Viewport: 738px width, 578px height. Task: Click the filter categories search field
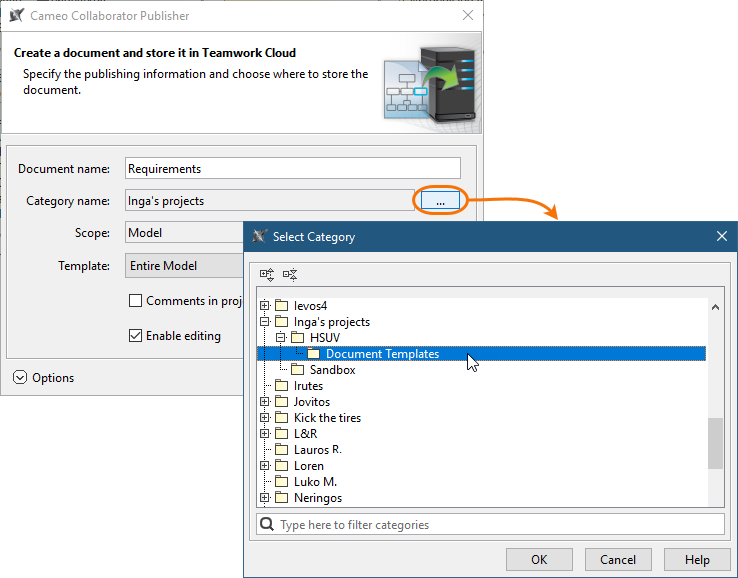(490, 524)
